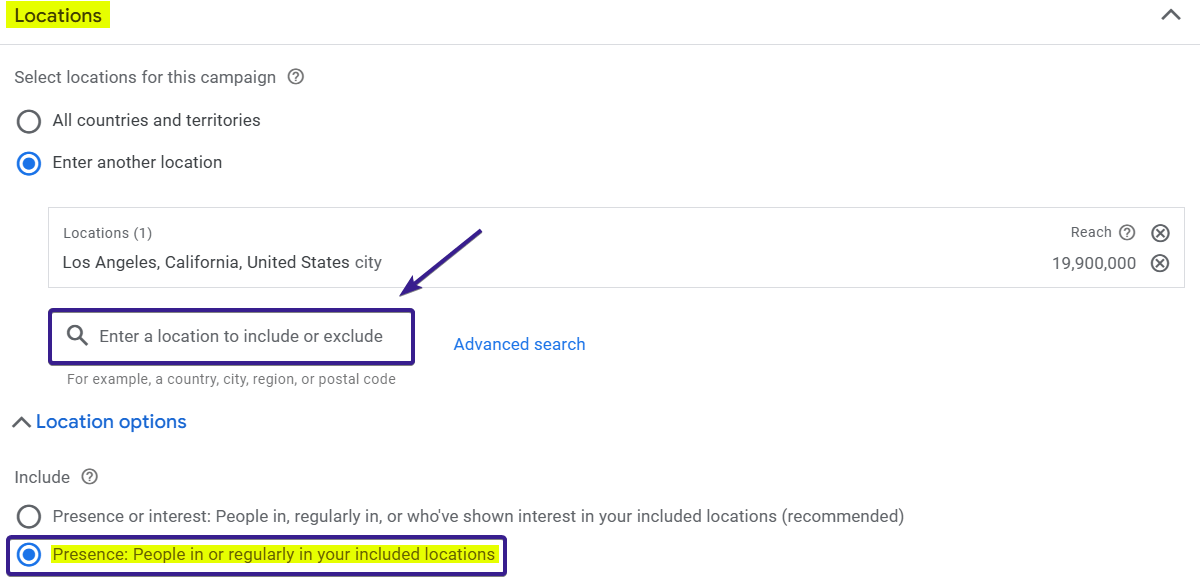Click the 'Reach' column label
The width and height of the screenshot is (1200, 584).
point(1090,232)
